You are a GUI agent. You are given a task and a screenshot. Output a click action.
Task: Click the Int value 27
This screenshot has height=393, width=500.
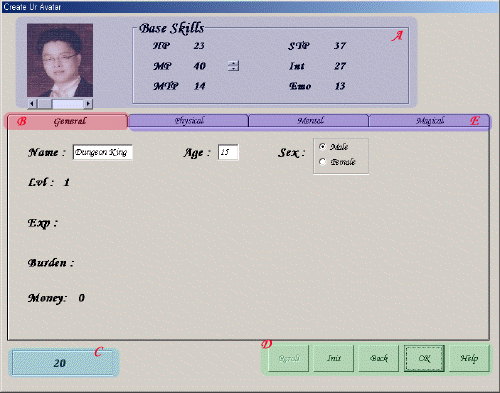click(340, 66)
